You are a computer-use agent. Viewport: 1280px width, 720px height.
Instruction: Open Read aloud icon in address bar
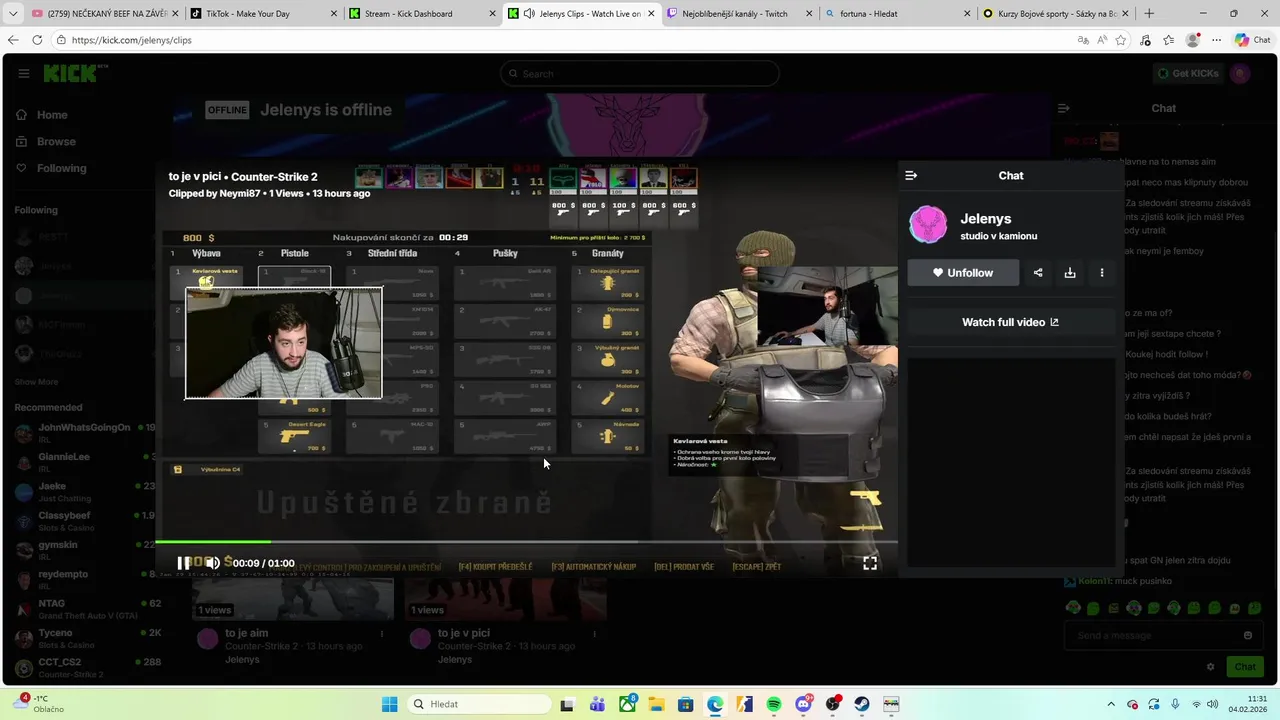click(1102, 40)
